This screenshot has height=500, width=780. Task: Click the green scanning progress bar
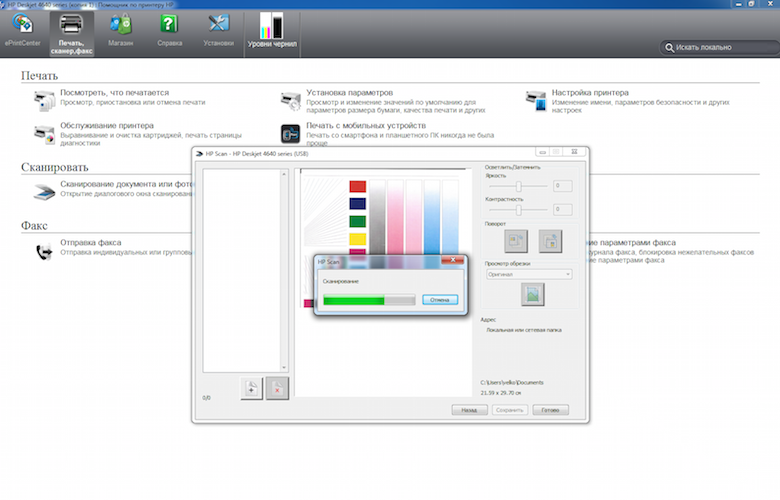369,300
